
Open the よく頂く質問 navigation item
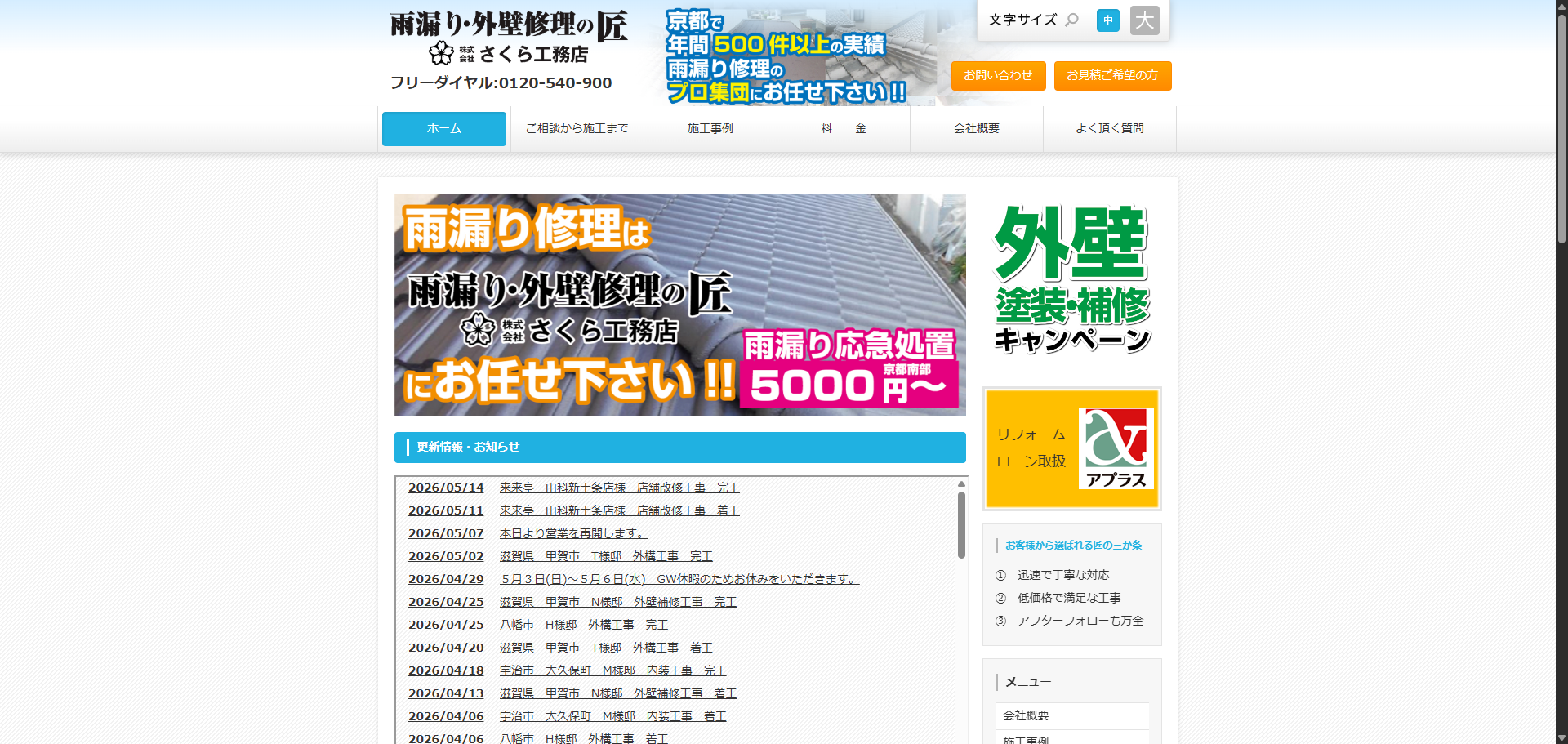pyautogui.click(x=1109, y=129)
